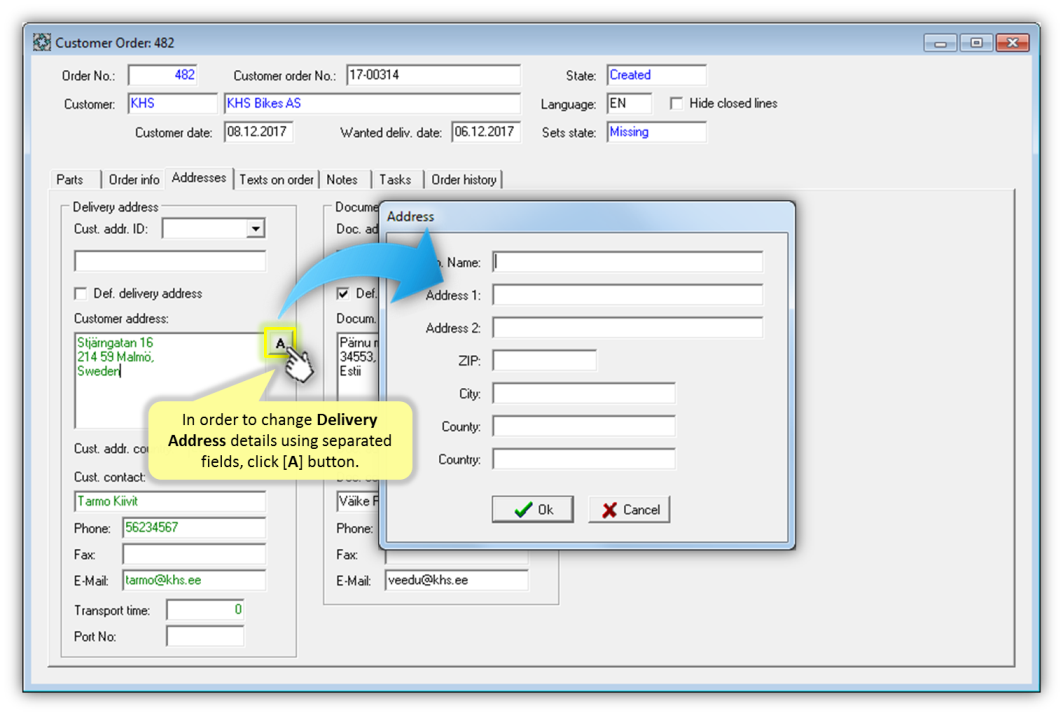Click the Customer Order window title icon
This screenshot has height=715, width=1063.
tap(42, 43)
